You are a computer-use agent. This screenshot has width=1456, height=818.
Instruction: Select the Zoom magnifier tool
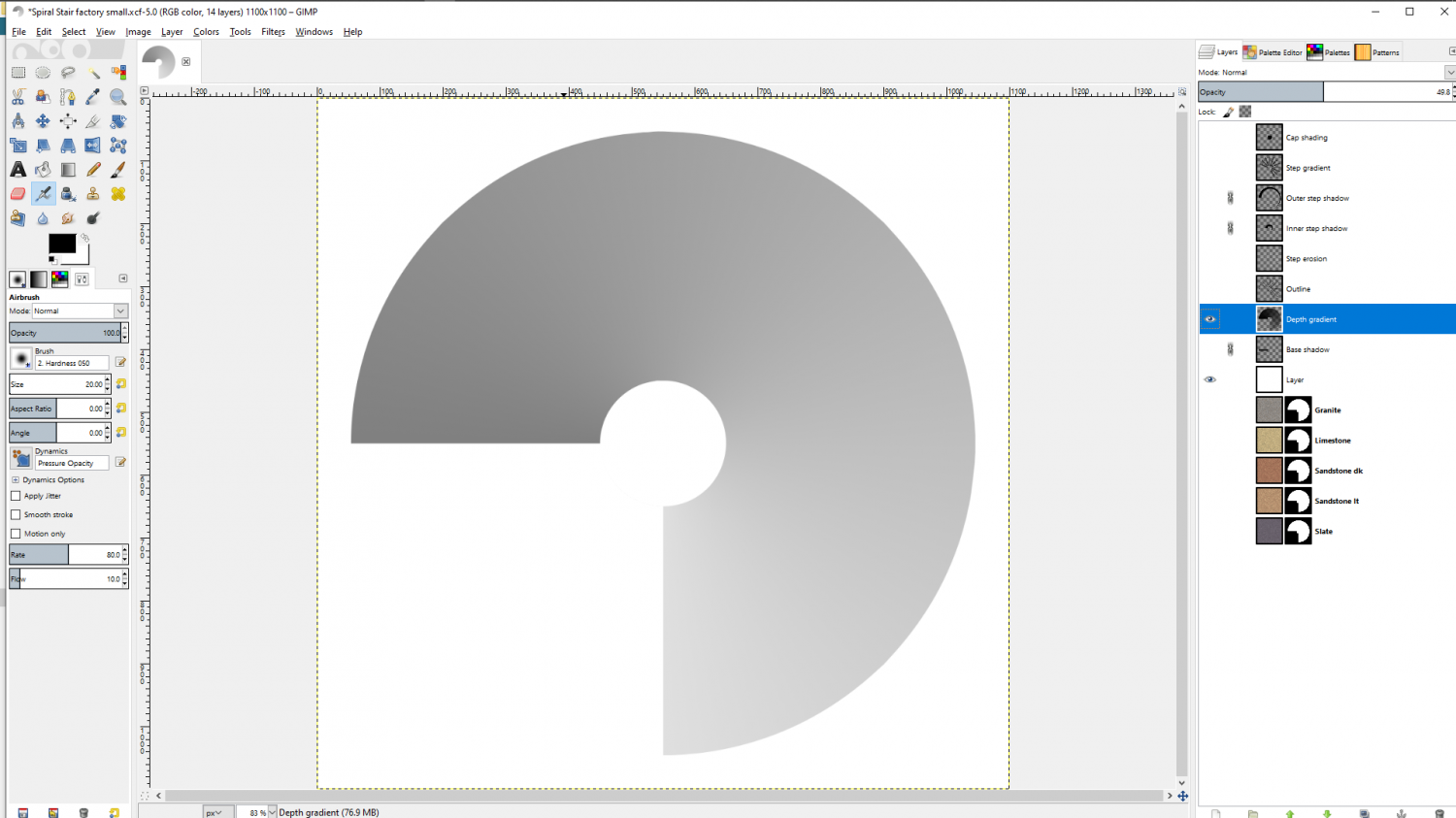point(118,96)
